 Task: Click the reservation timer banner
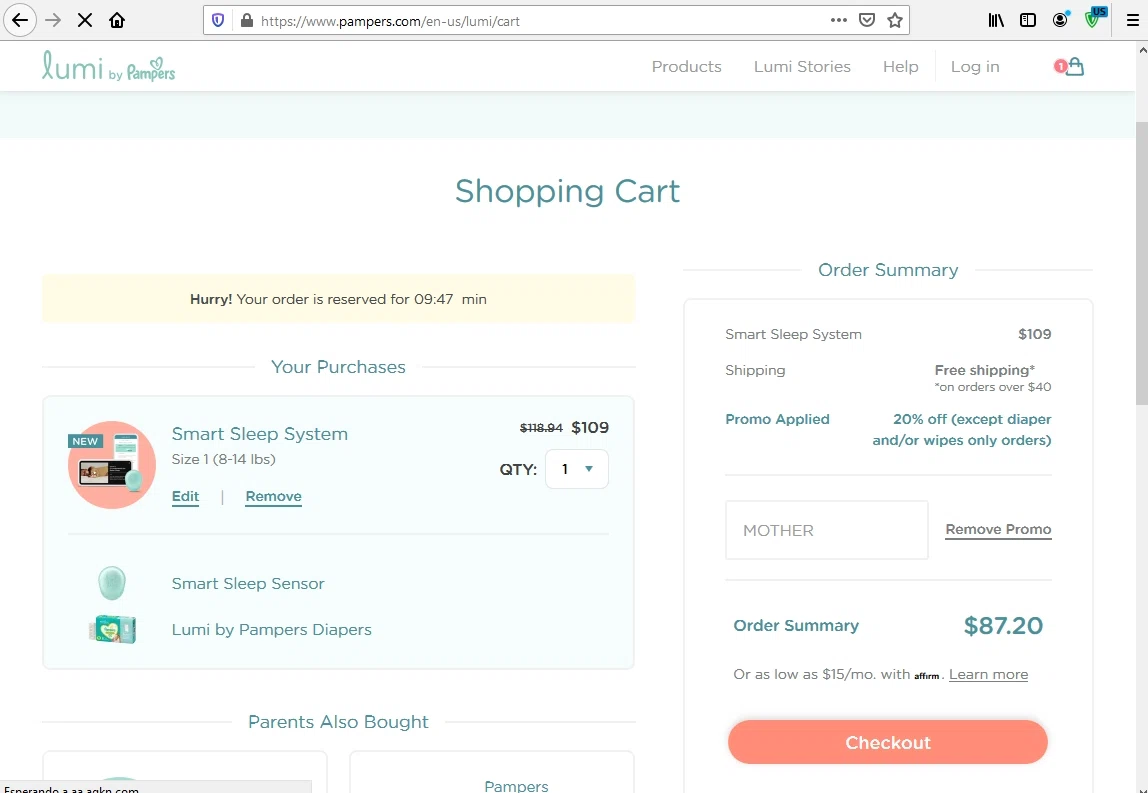pyautogui.click(x=338, y=299)
